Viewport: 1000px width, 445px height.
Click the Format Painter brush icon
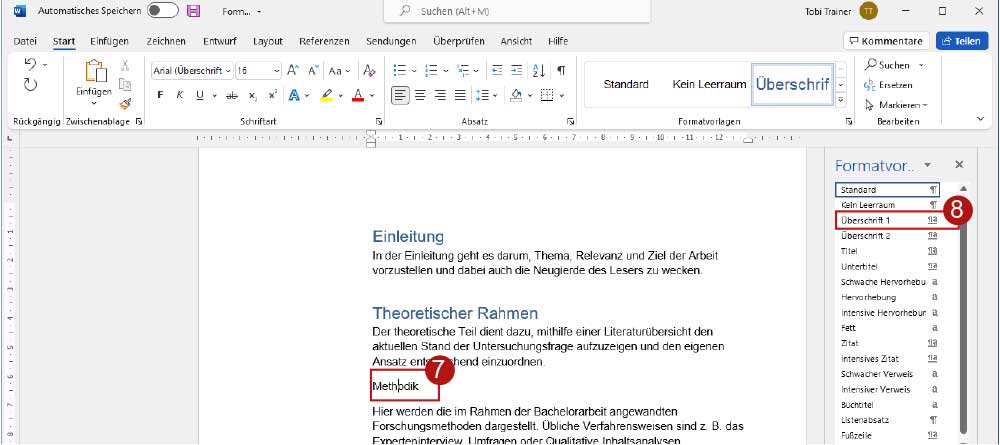[125, 103]
